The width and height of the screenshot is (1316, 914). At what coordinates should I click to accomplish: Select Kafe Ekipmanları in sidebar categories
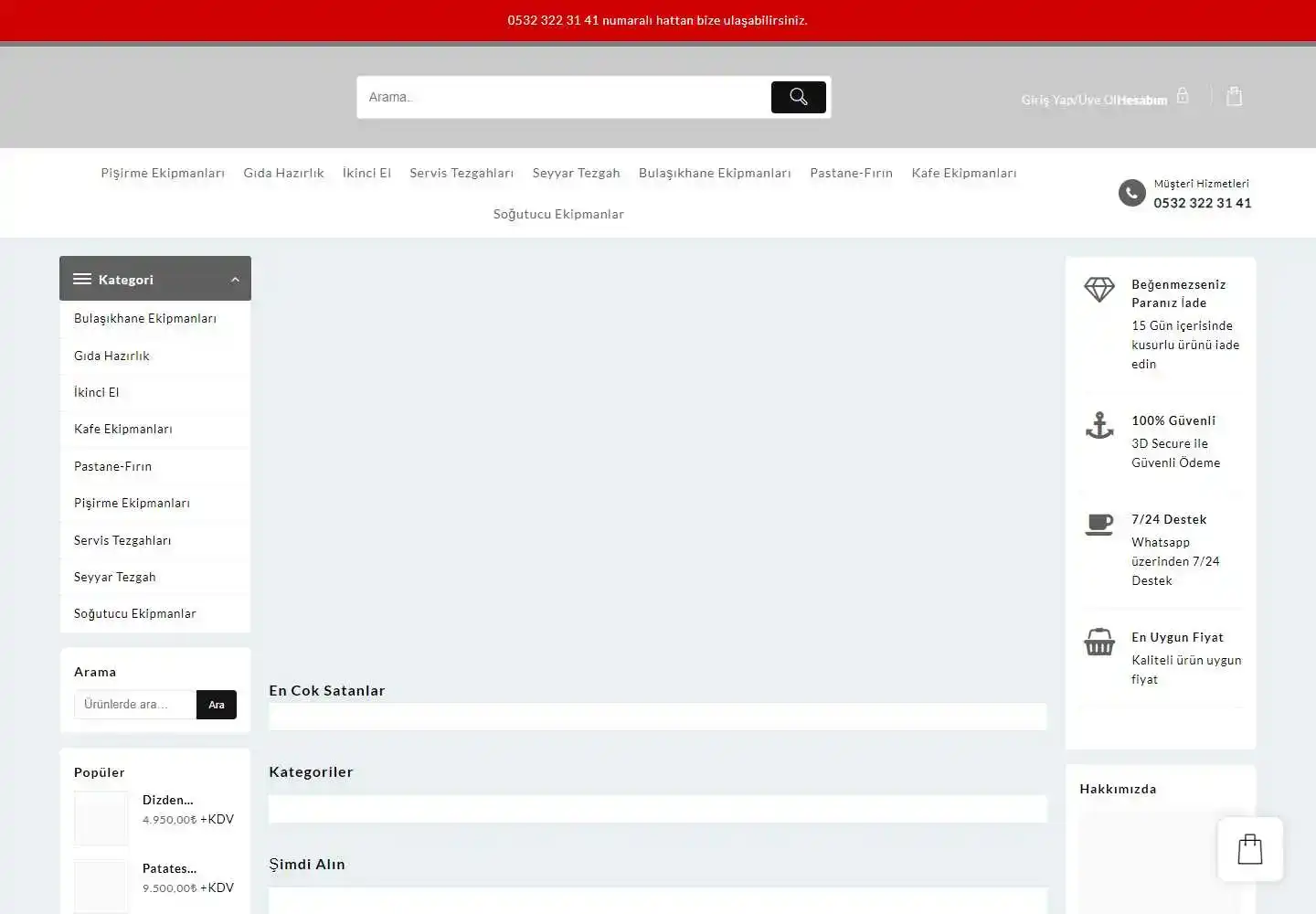(122, 429)
